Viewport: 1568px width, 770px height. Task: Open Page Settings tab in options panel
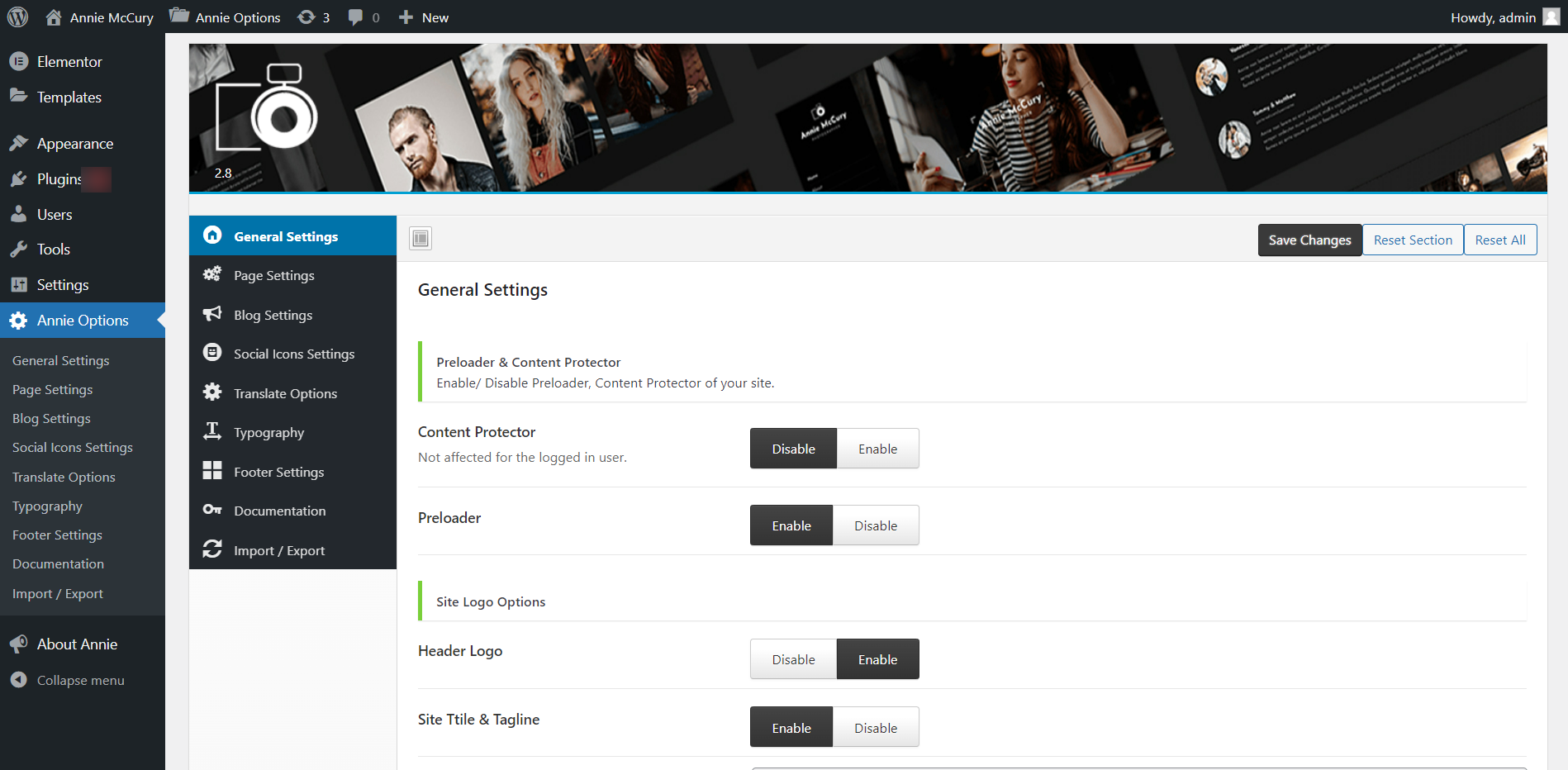(292, 275)
